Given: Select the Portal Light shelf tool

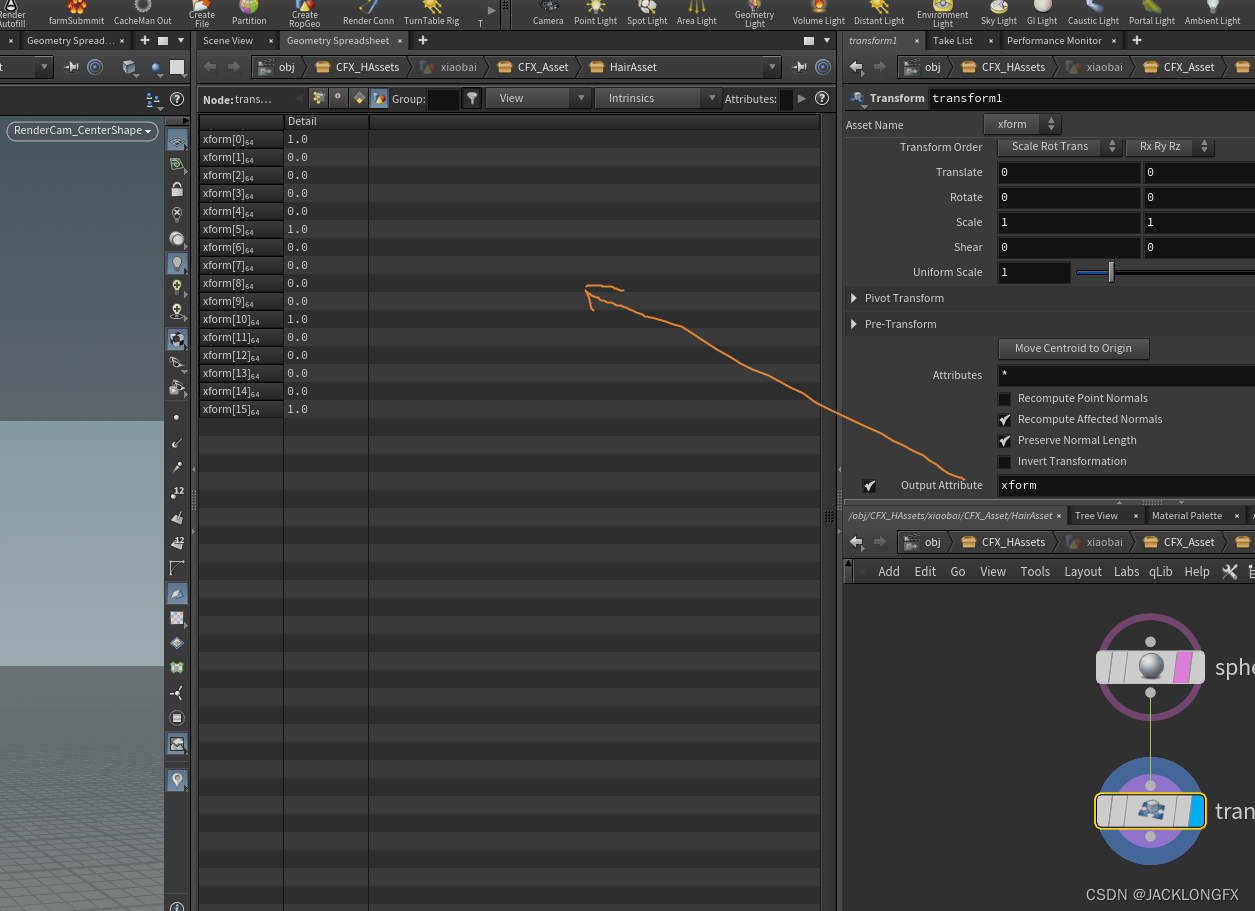Looking at the screenshot, I should point(1152,13).
